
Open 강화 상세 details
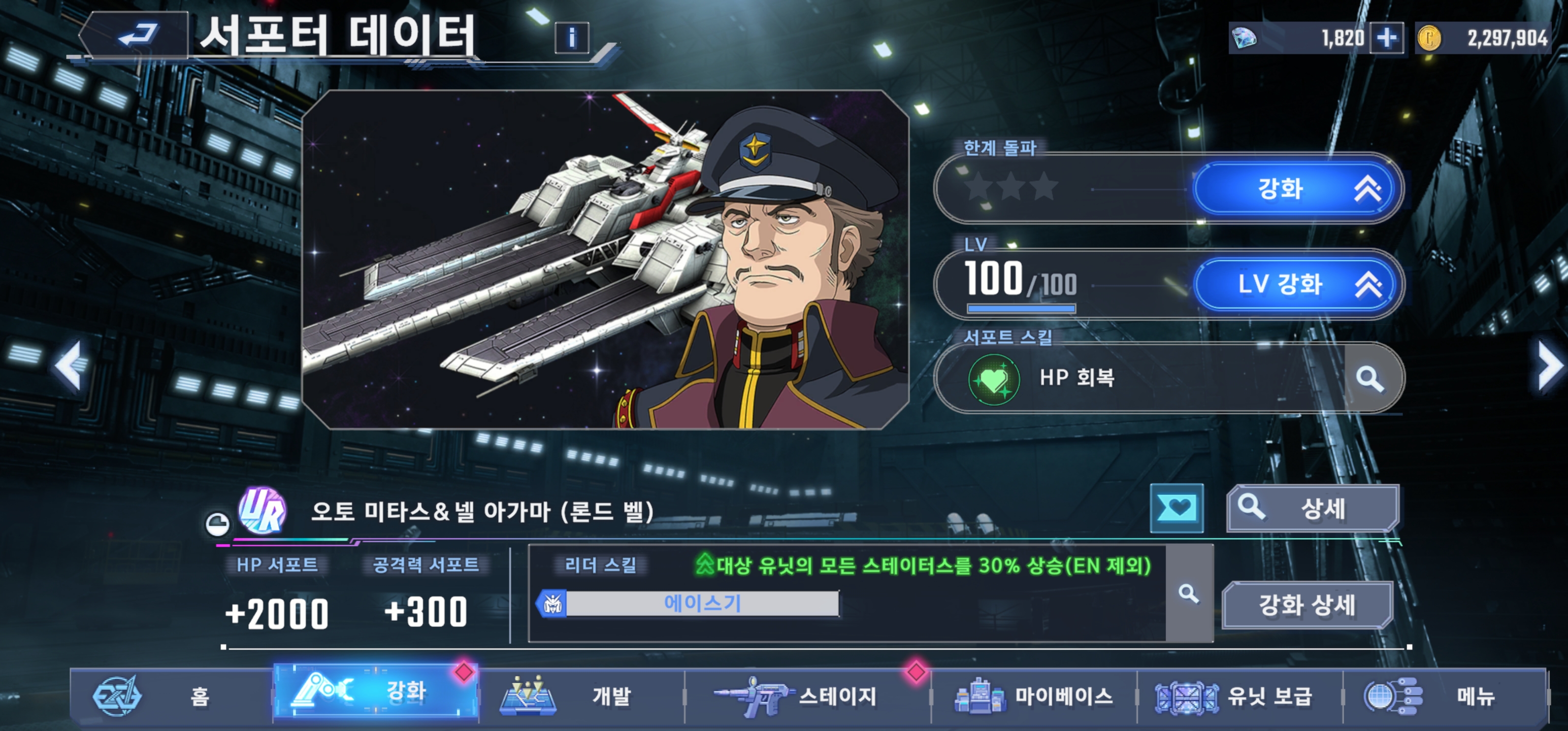tap(1308, 605)
